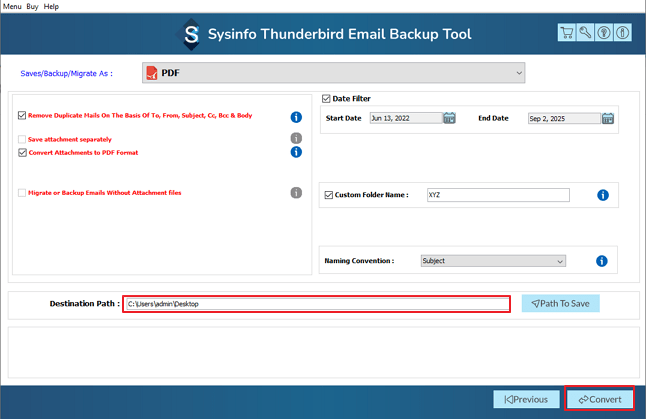The height and width of the screenshot is (419, 646).
Task: Open the End Date calendar picker
Action: (x=607, y=118)
